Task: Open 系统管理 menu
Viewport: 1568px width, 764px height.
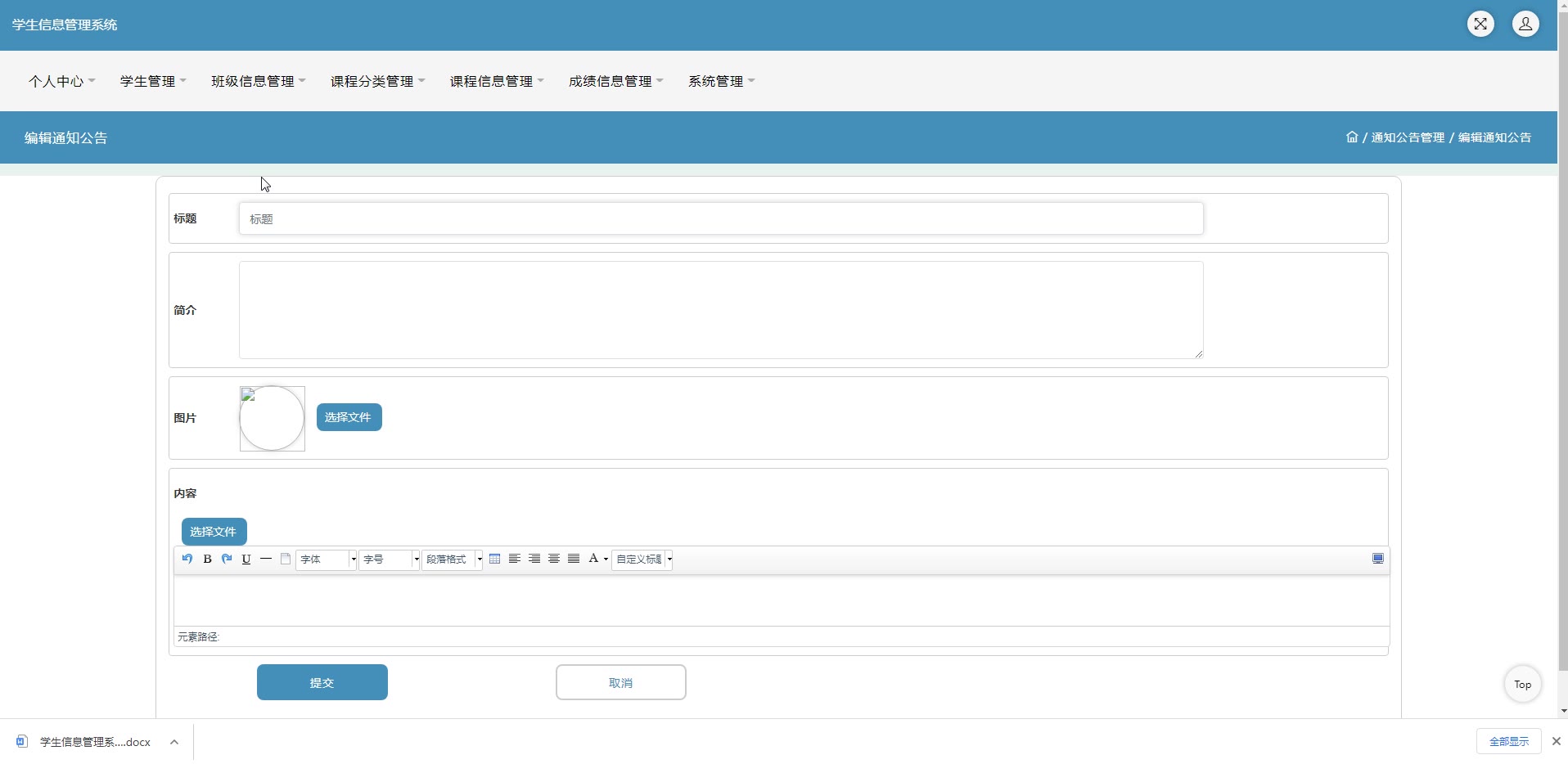Action: tap(722, 81)
